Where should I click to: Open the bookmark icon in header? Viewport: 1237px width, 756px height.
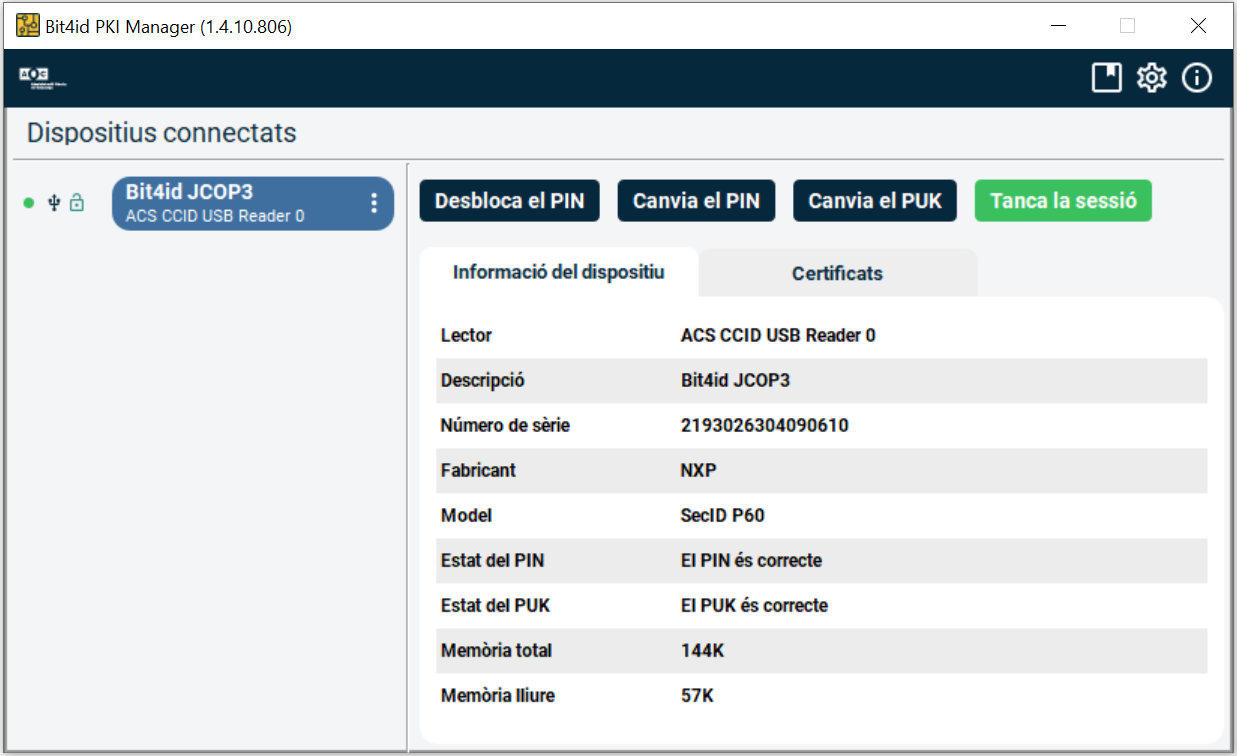tap(1106, 78)
